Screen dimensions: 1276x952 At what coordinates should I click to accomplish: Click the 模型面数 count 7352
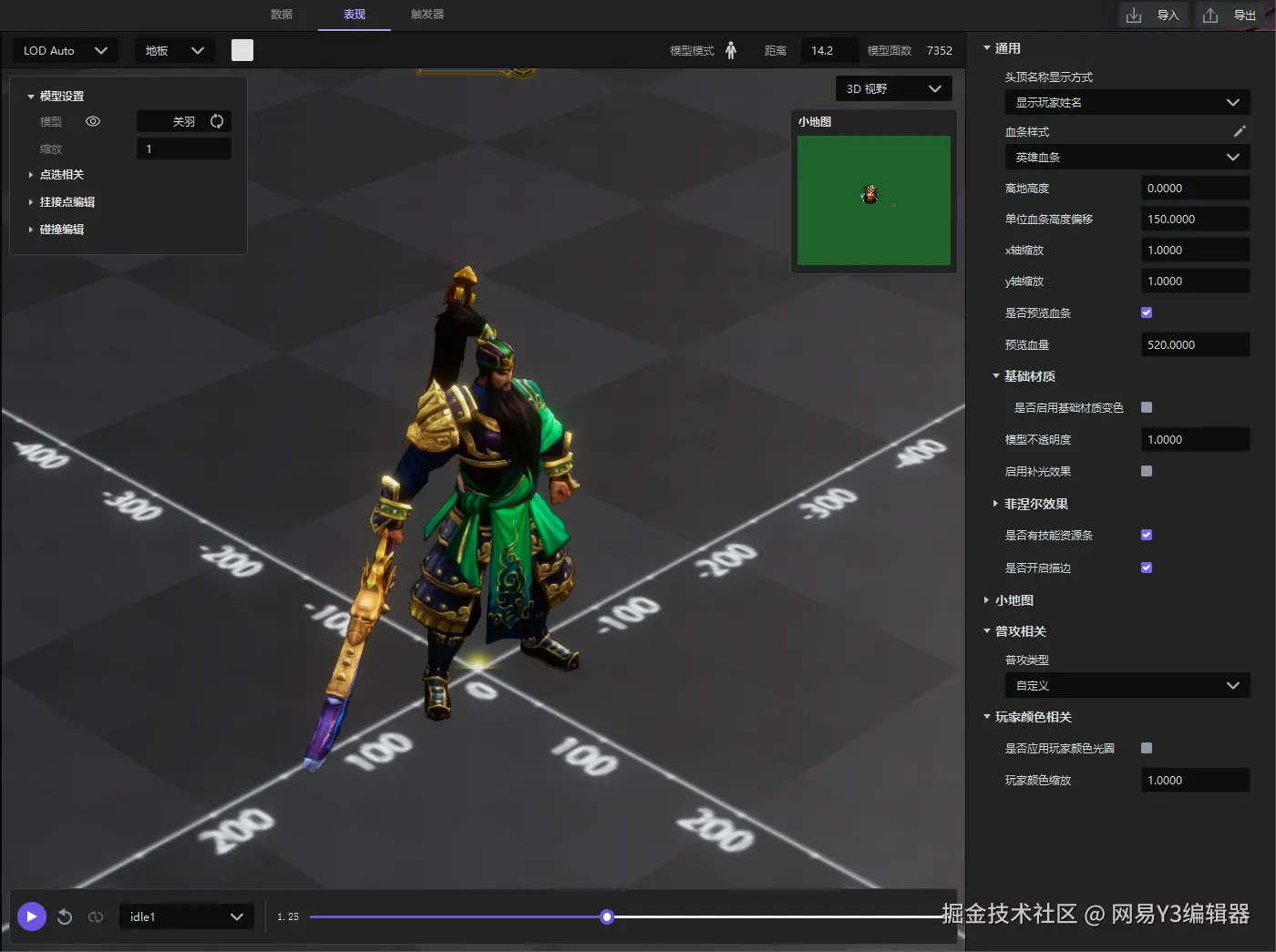(x=940, y=50)
